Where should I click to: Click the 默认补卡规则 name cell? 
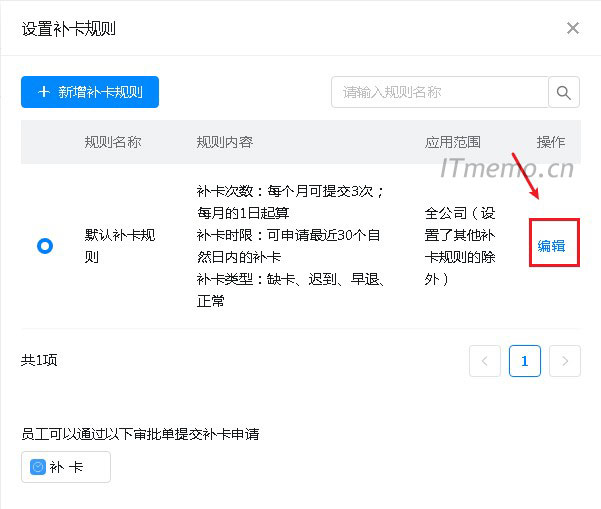120,246
